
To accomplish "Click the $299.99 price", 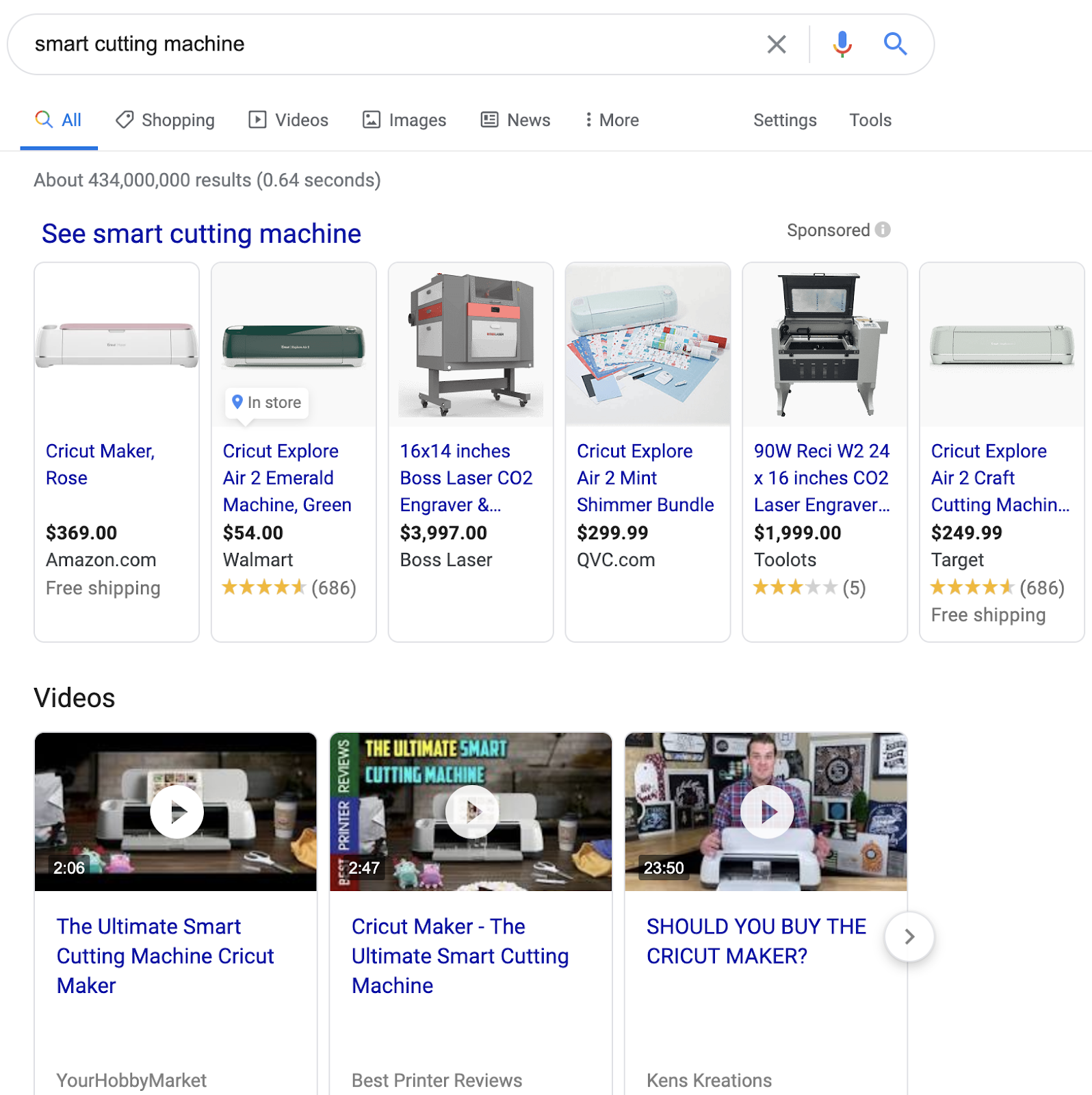I will 612,532.
